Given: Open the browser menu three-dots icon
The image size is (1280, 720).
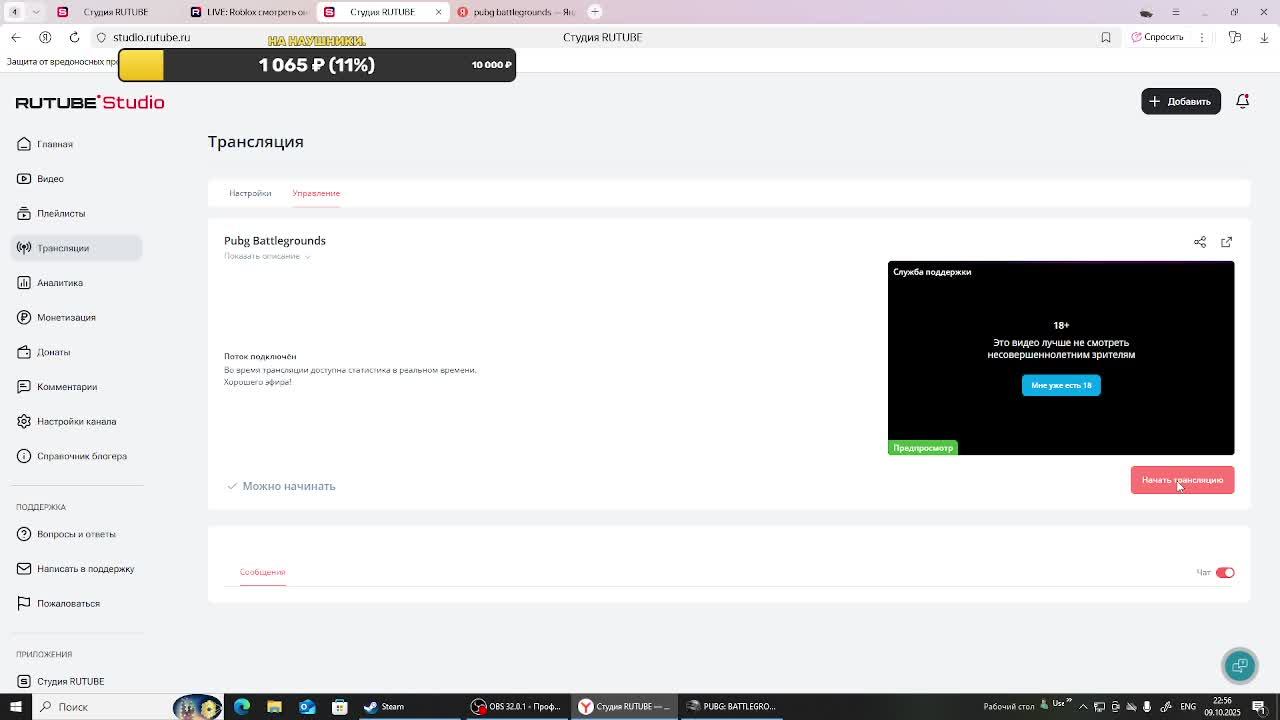Looking at the screenshot, I should pos(1202,37).
